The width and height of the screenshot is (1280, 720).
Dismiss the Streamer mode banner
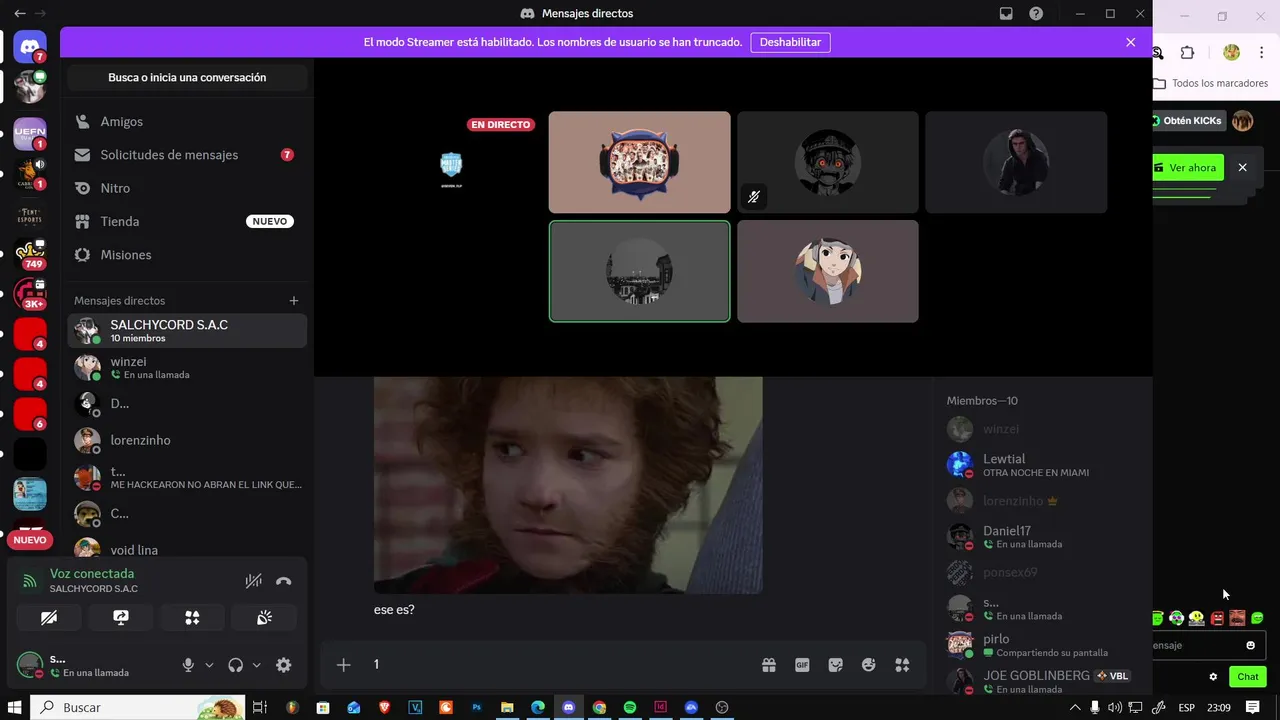click(1131, 42)
